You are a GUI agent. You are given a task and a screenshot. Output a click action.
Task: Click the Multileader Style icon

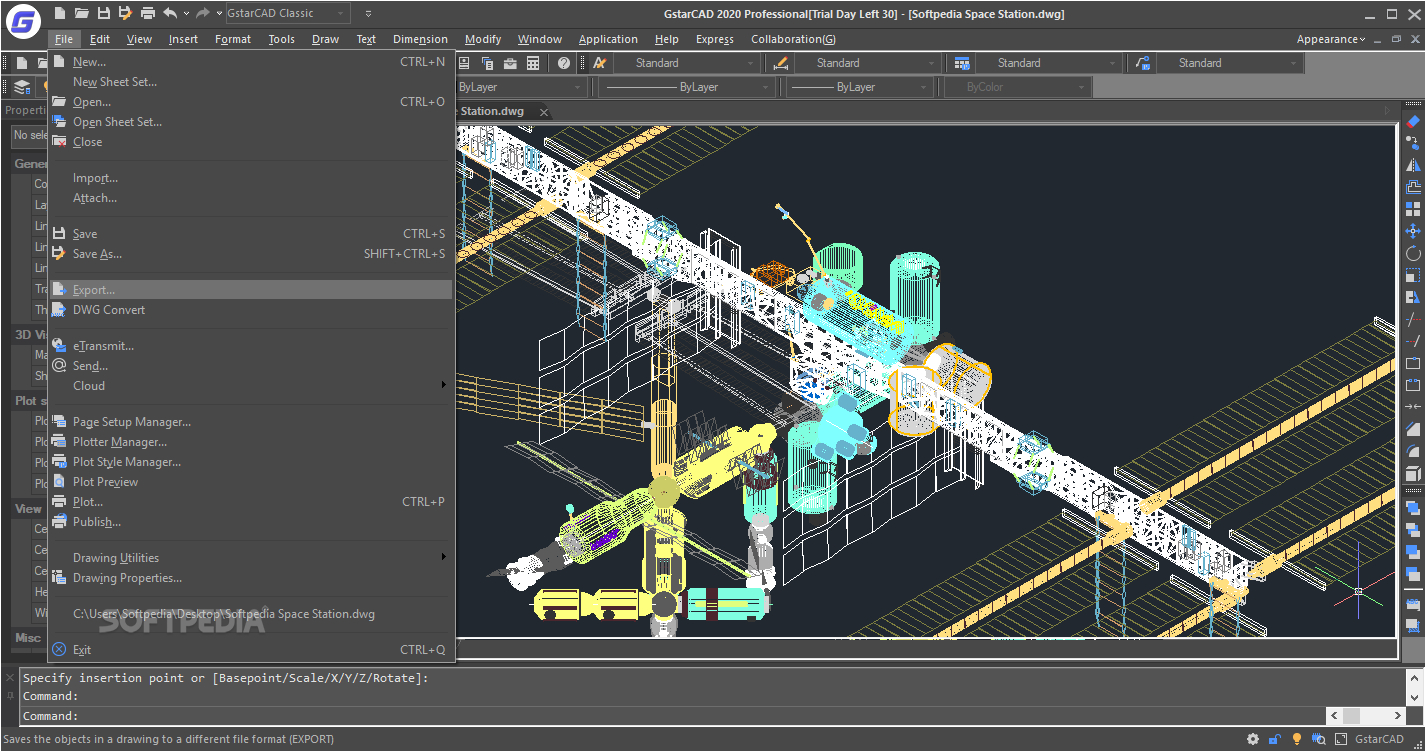(x=1143, y=63)
